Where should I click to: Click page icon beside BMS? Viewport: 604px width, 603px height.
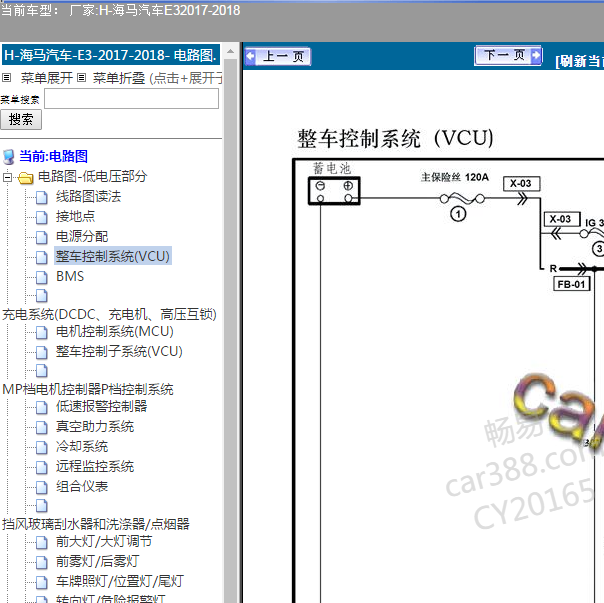coord(42,277)
